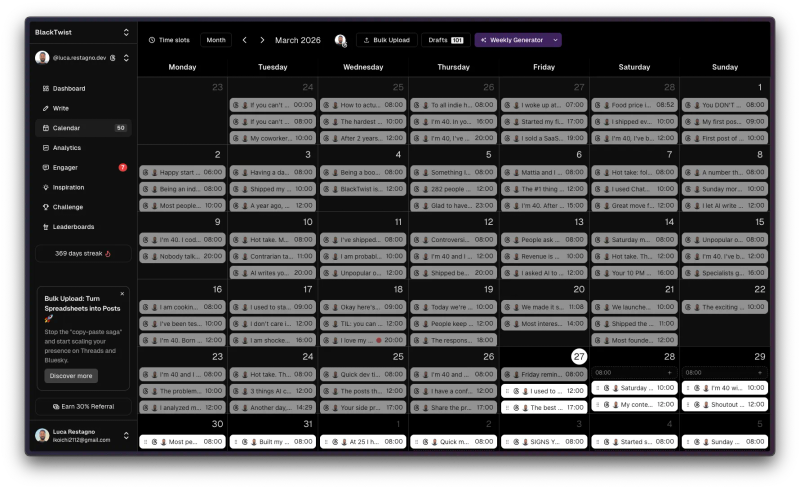This screenshot has width=800, height=489.
Task: Click the Weekly Generator button
Action: (x=512, y=40)
